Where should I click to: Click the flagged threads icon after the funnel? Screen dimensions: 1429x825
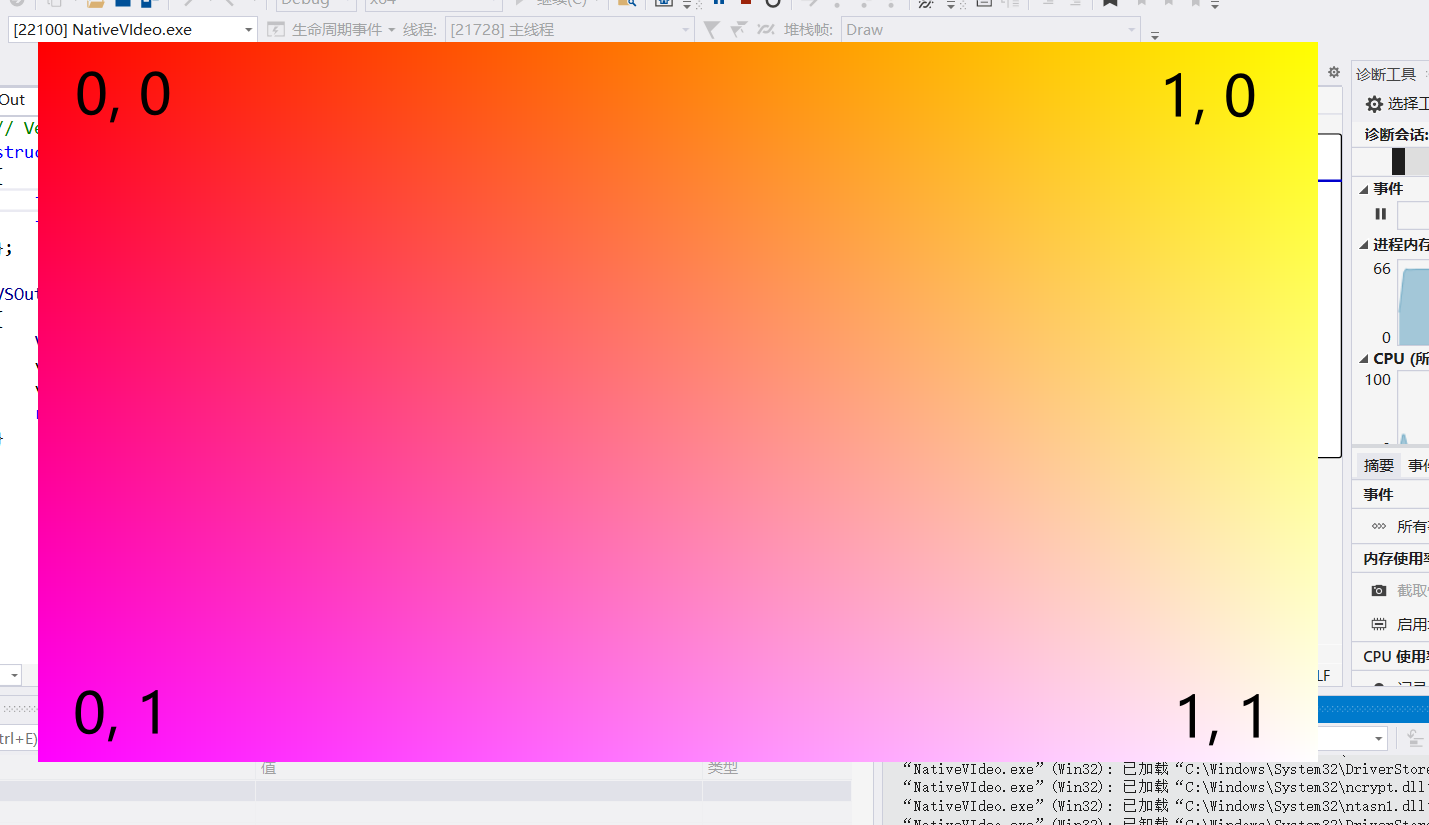point(739,30)
